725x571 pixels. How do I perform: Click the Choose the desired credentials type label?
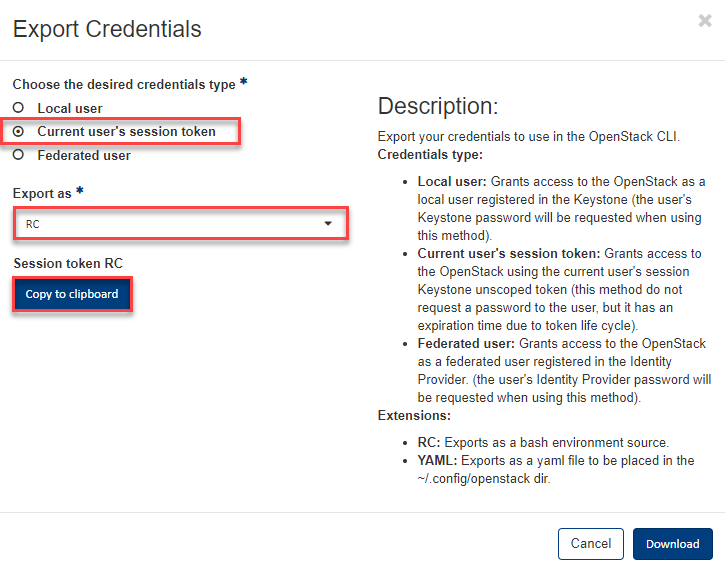click(x=124, y=85)
